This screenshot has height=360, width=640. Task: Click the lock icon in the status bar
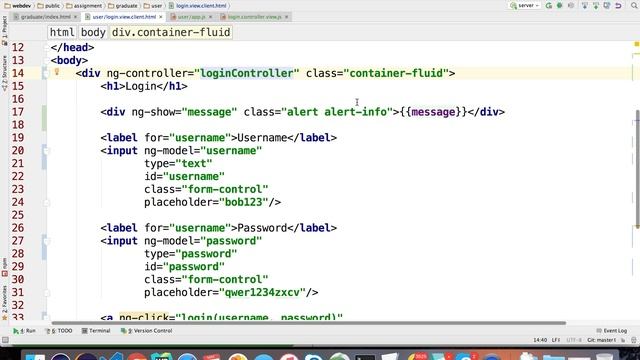click(623, 340)
